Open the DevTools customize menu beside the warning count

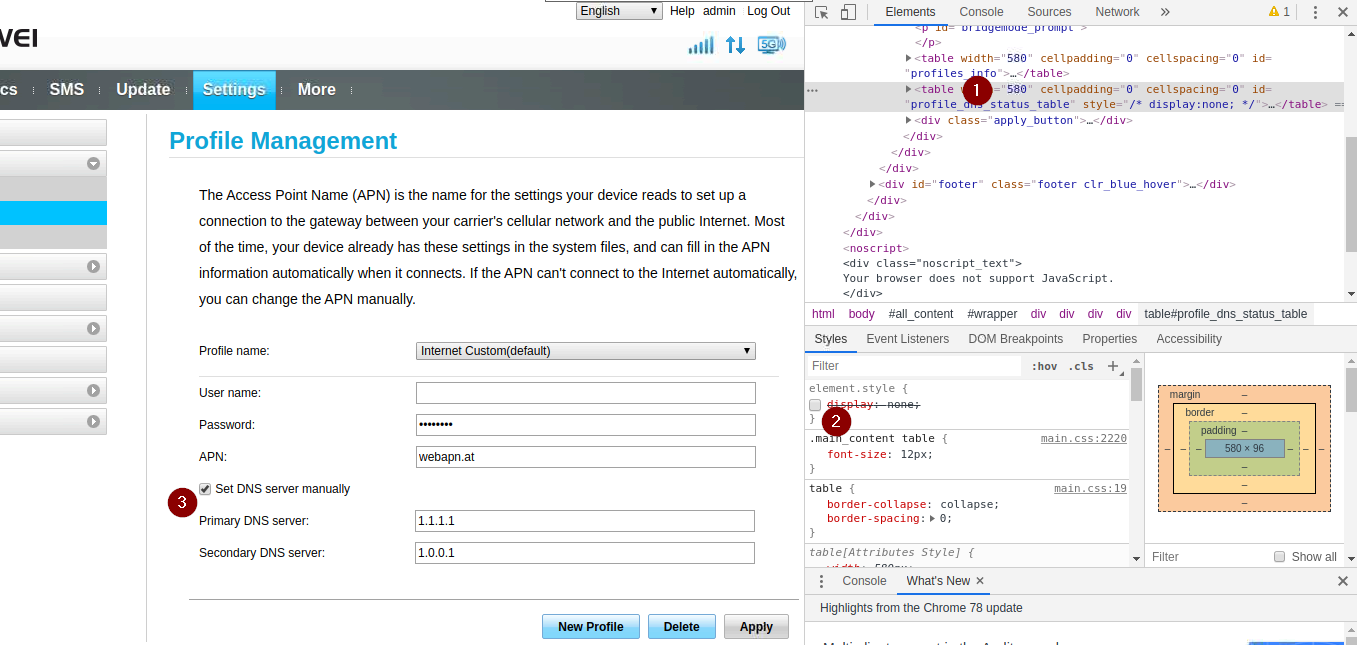[1315, 12]
